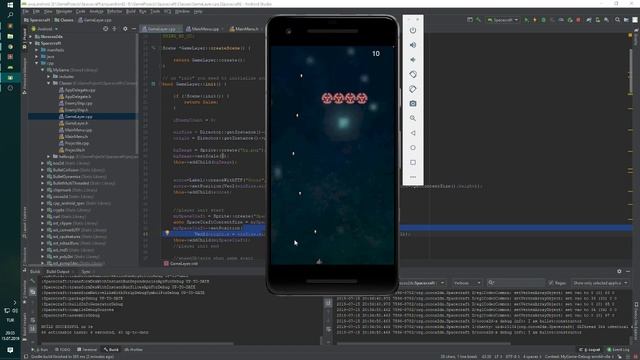
Task: Lower the emulator volume with the Volume Down icon
Action: tap(413, 60)
